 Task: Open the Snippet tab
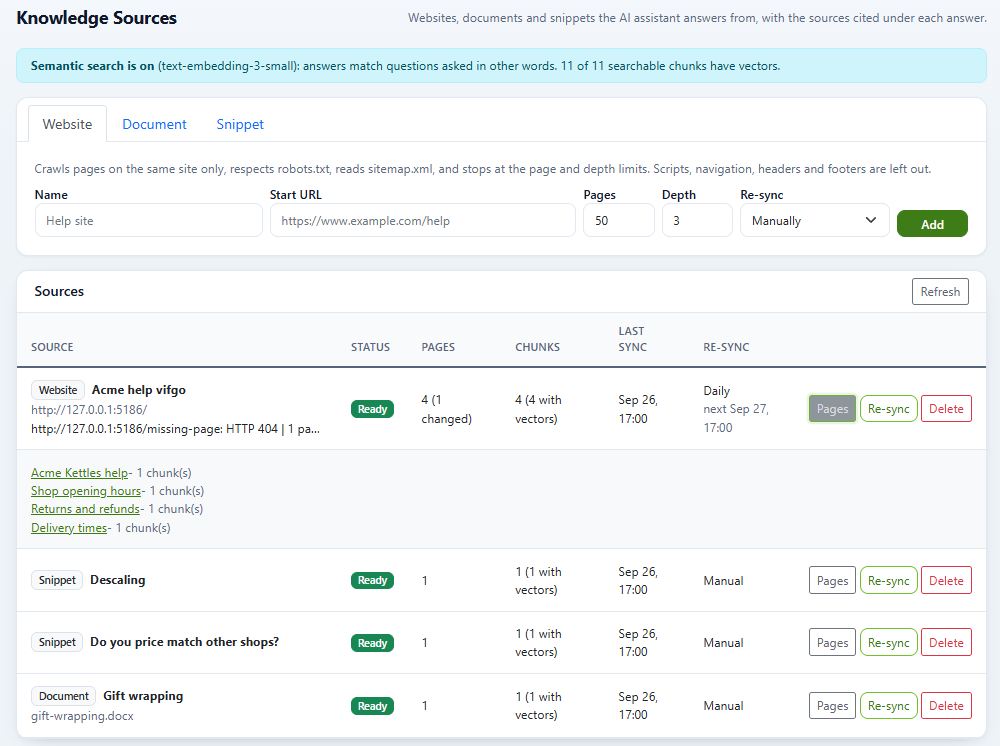tap(240, 124)
